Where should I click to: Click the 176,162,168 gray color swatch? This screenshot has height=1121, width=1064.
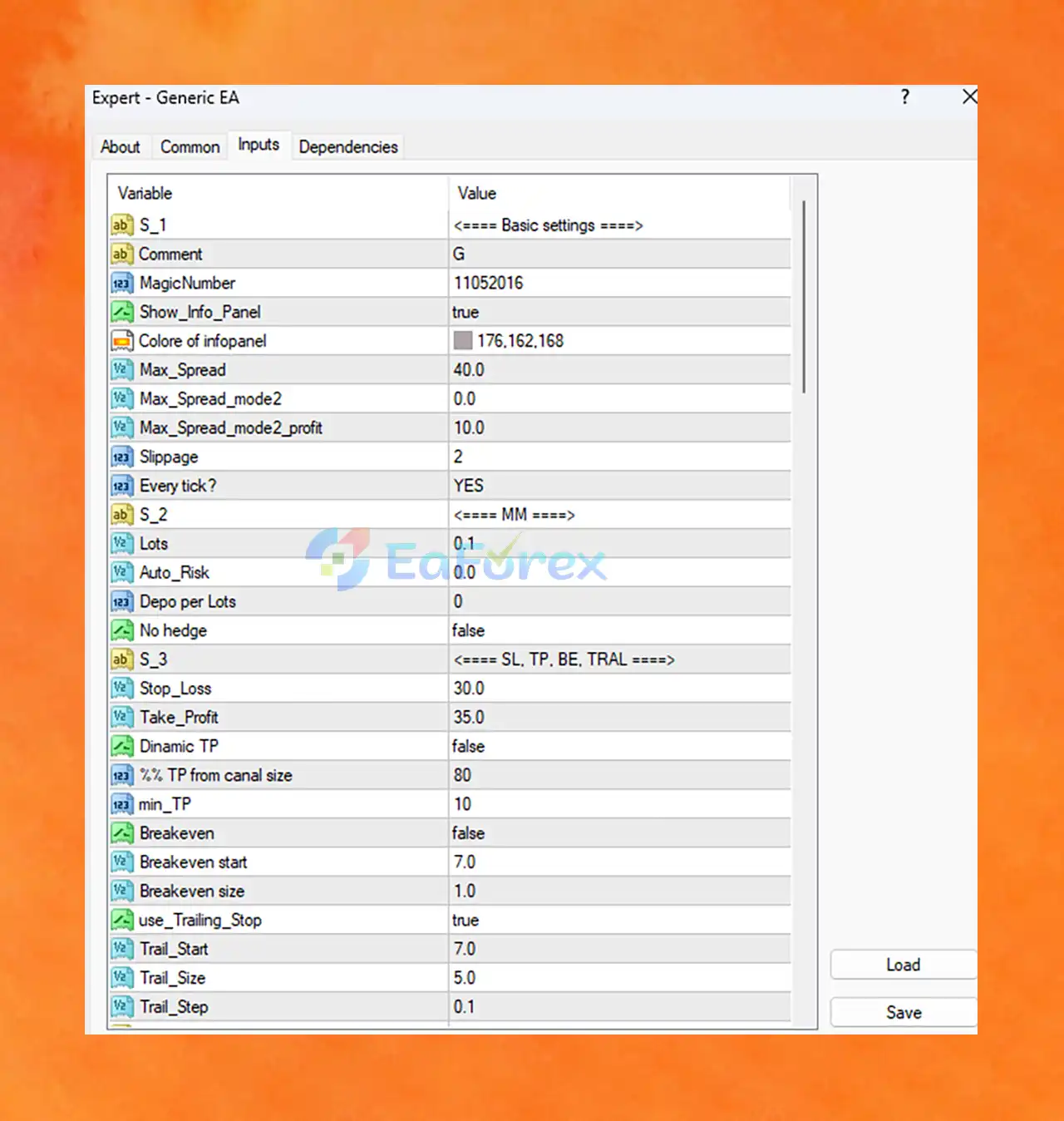click(463, 341)
